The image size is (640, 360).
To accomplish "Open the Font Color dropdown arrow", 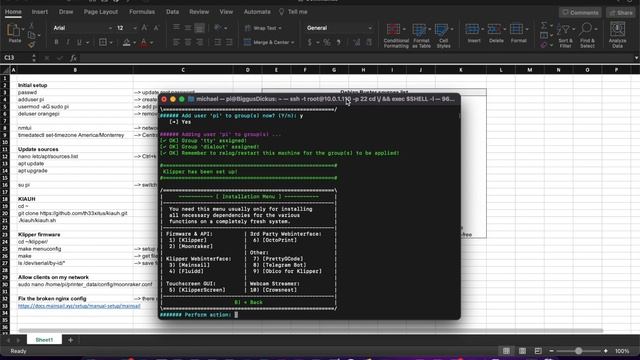I will pos(152,43).
